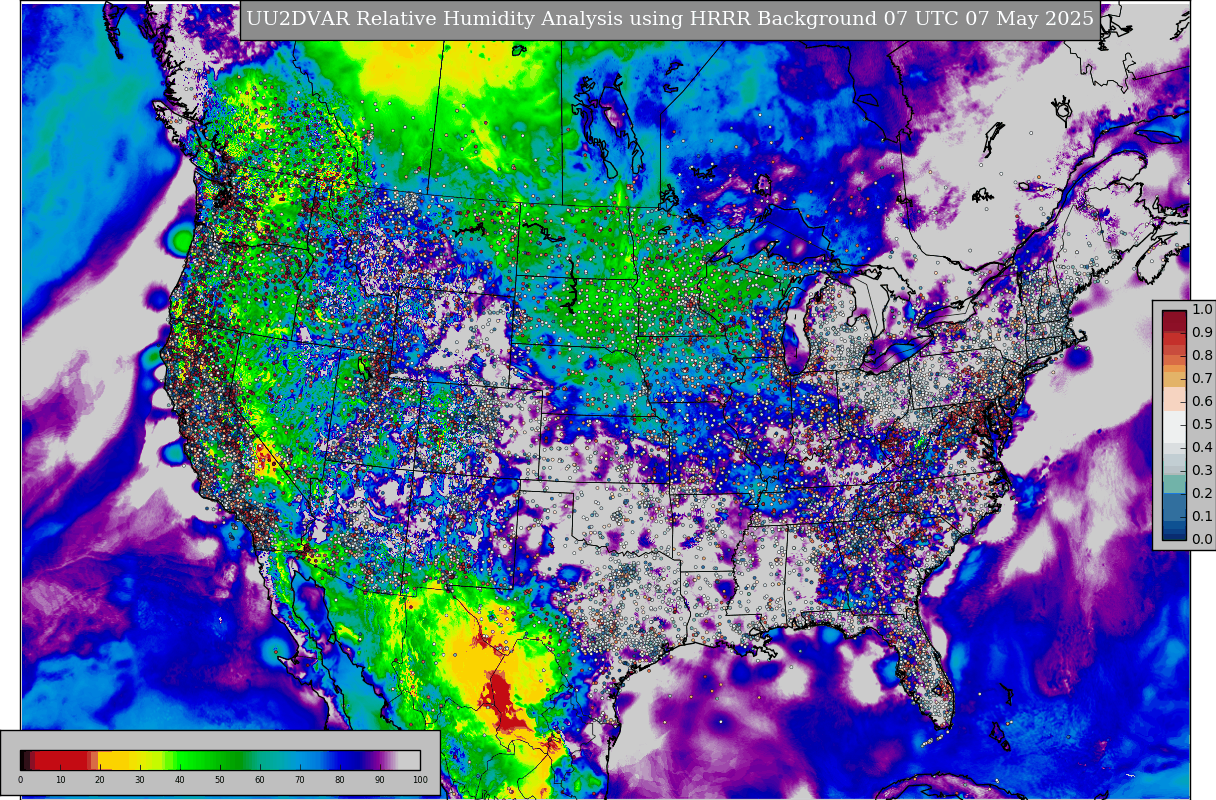Viewport: 1216px width, 800px height.
Task: Click the '100' label on bottom humidity colorbar
Action: (x=420, y=780)
